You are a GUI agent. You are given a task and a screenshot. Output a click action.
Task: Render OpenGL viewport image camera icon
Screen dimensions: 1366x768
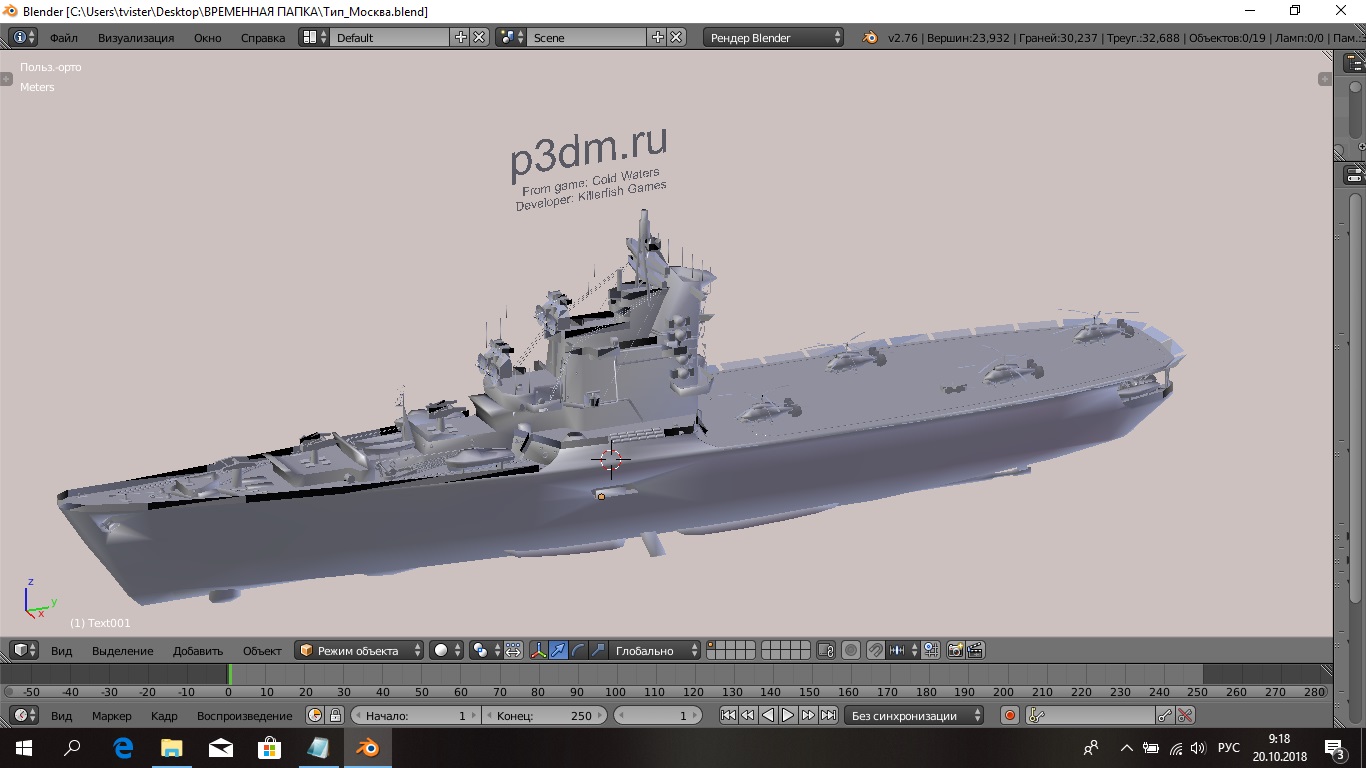[955, 650]
